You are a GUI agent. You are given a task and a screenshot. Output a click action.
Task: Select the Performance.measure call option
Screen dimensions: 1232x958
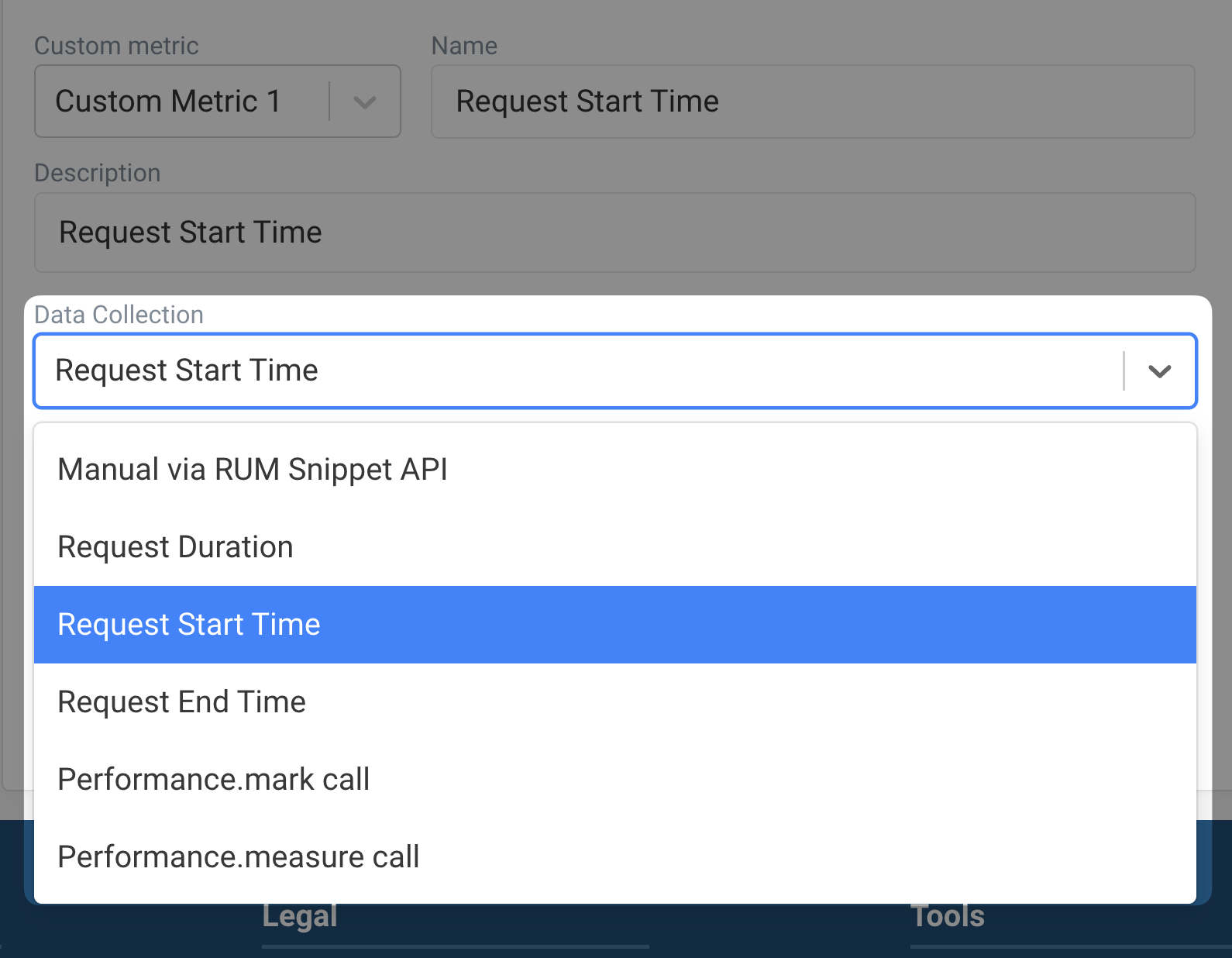coord(615,857)
